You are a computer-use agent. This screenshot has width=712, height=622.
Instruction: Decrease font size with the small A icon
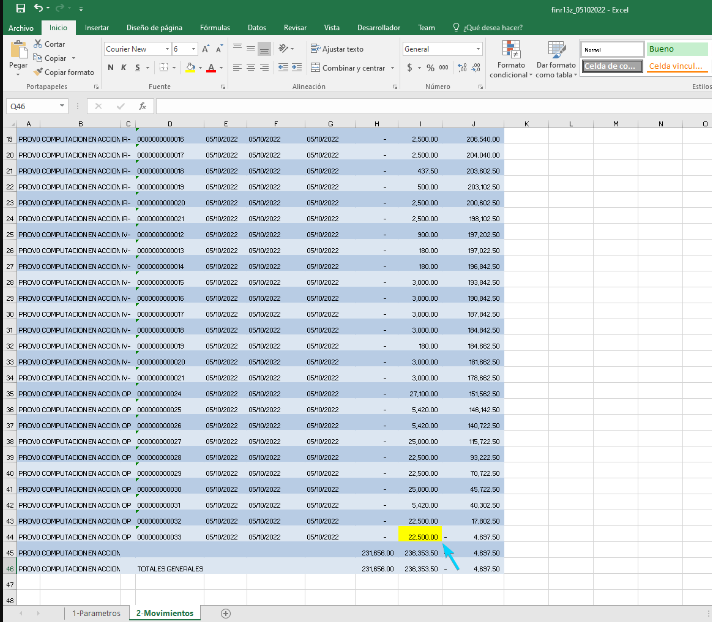coord(219,49)
